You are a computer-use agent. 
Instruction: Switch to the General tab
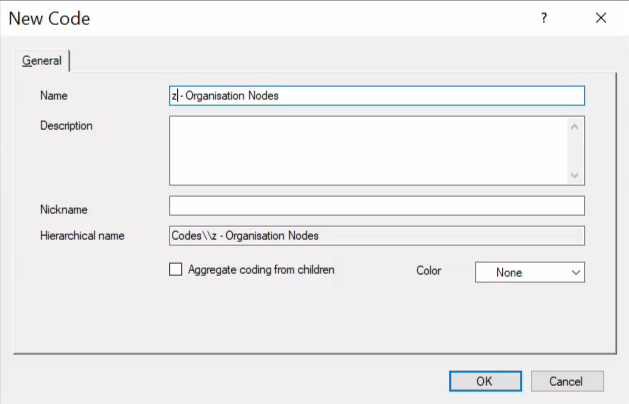coord(42,61)
